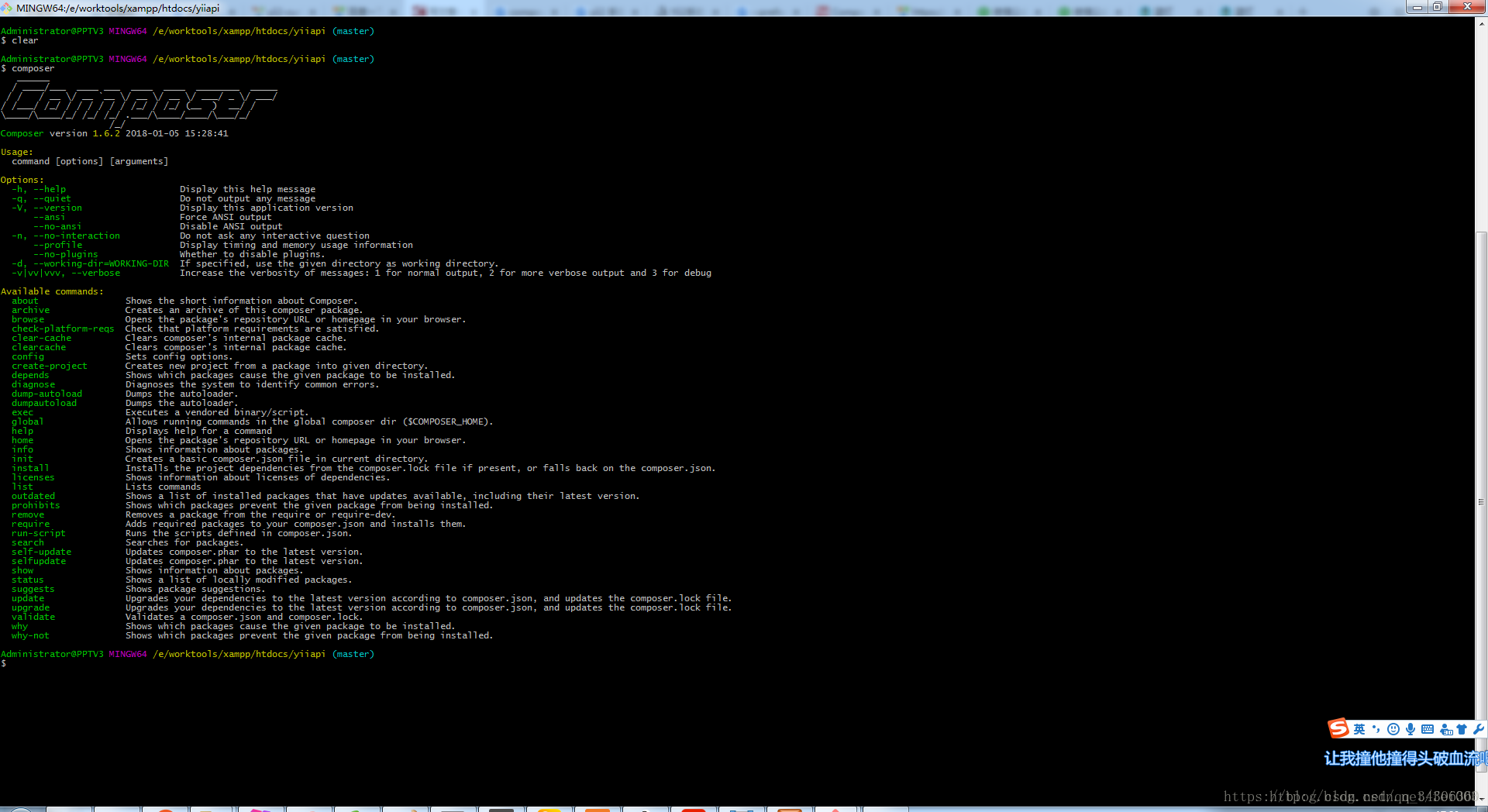Click the '--no-interaction' option text
1488x812 pixels.
click(x=77, y=236)
